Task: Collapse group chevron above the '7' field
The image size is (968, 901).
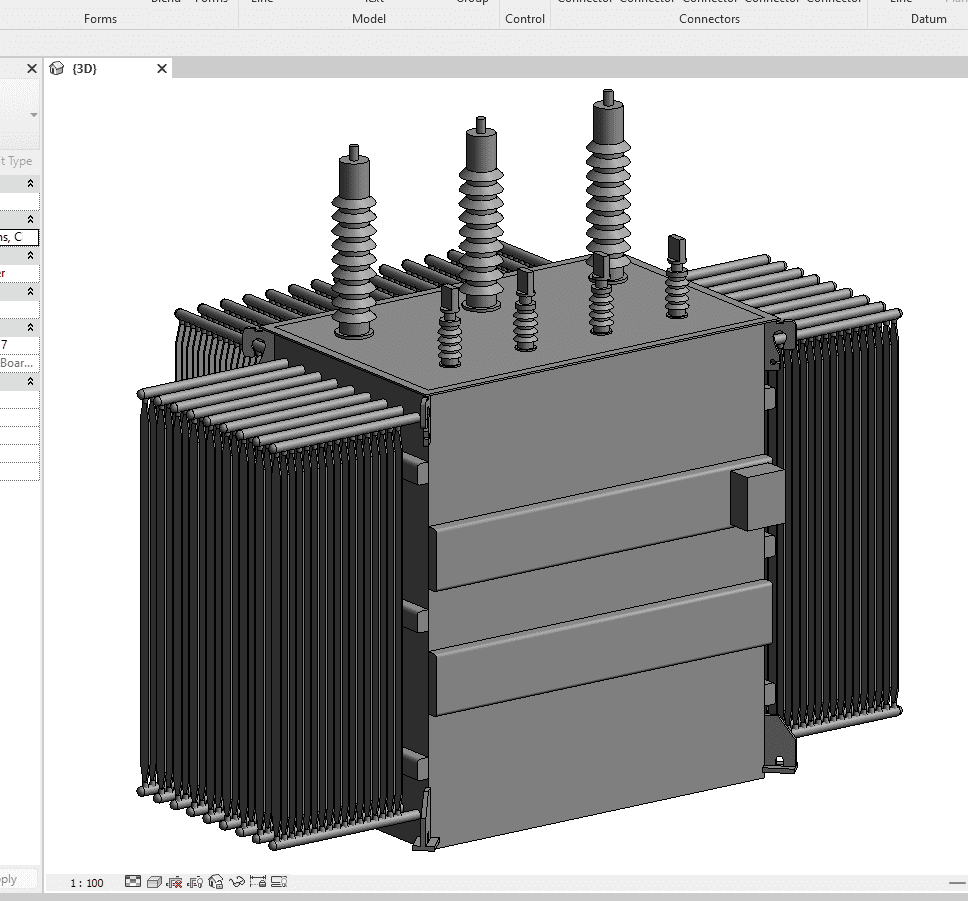Action: click(30, 327)
